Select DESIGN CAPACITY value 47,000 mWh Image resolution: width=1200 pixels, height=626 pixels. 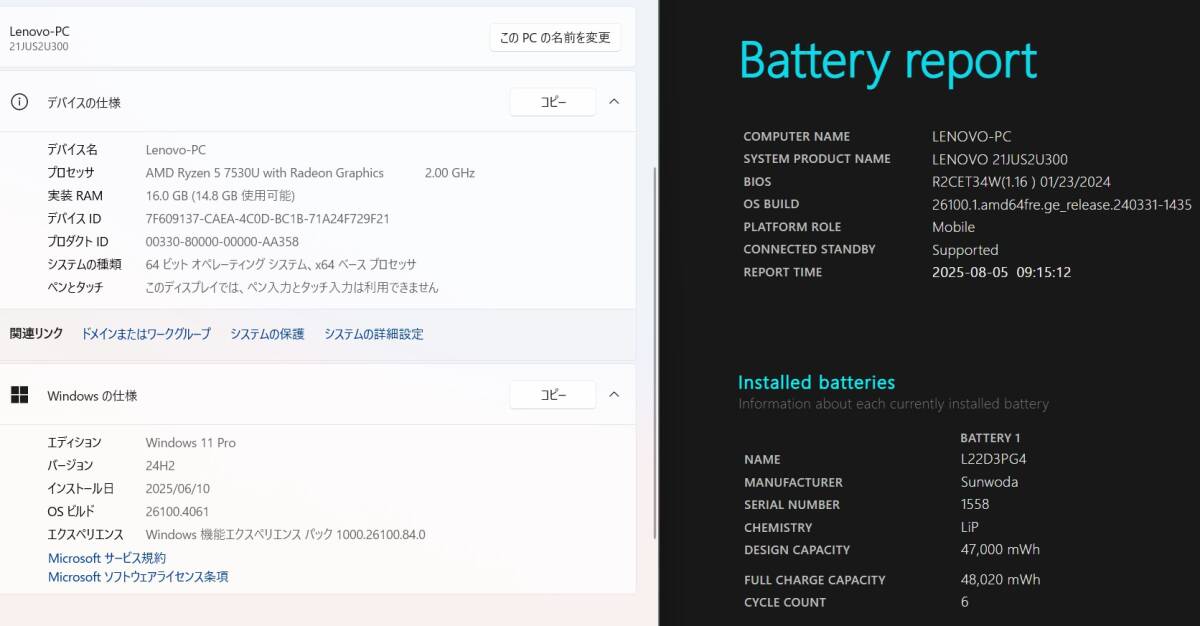[x=1000, y=550]
